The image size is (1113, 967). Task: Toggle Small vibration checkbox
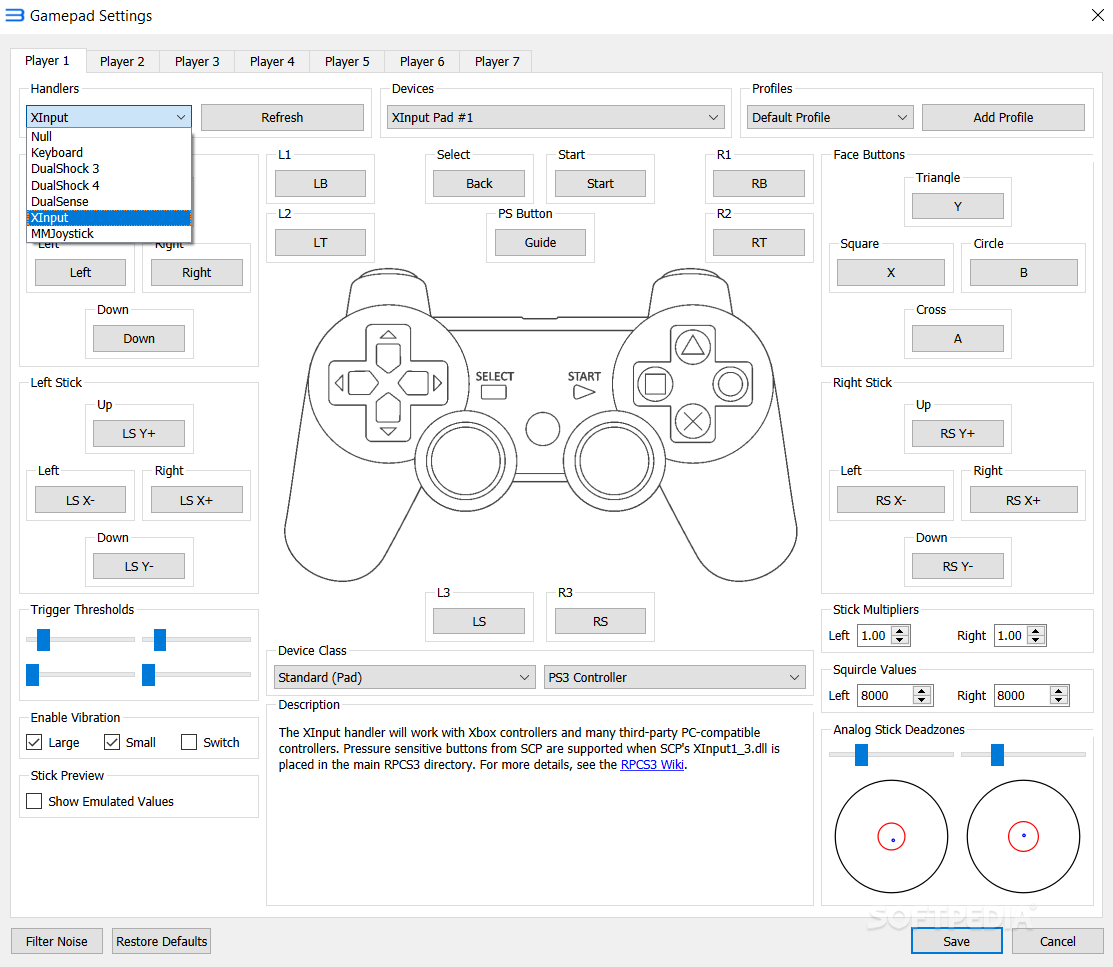[111, 742]
